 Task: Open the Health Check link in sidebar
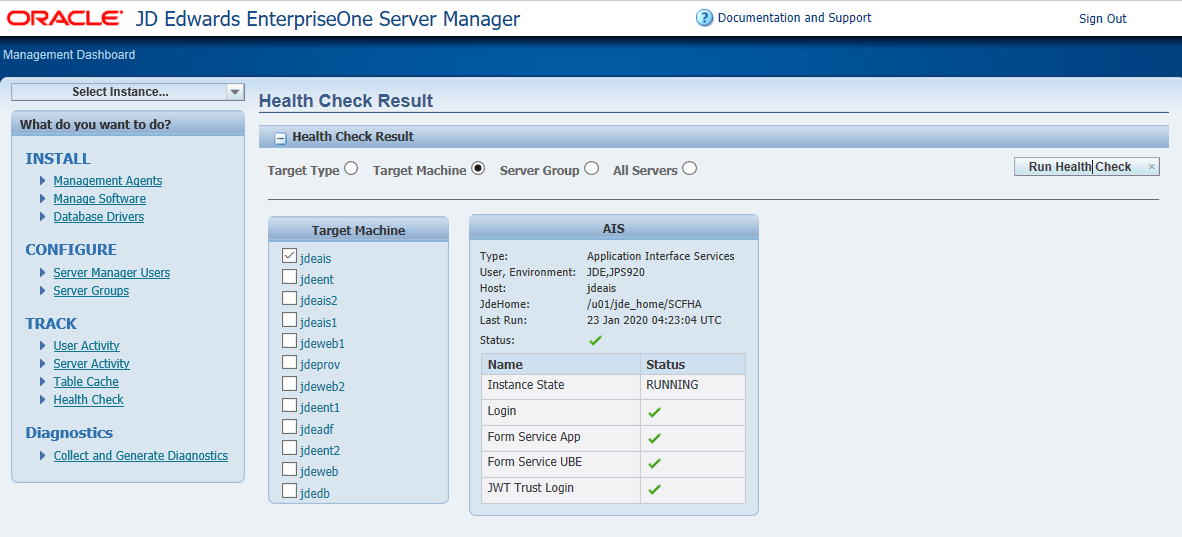(x=88, y=400)
